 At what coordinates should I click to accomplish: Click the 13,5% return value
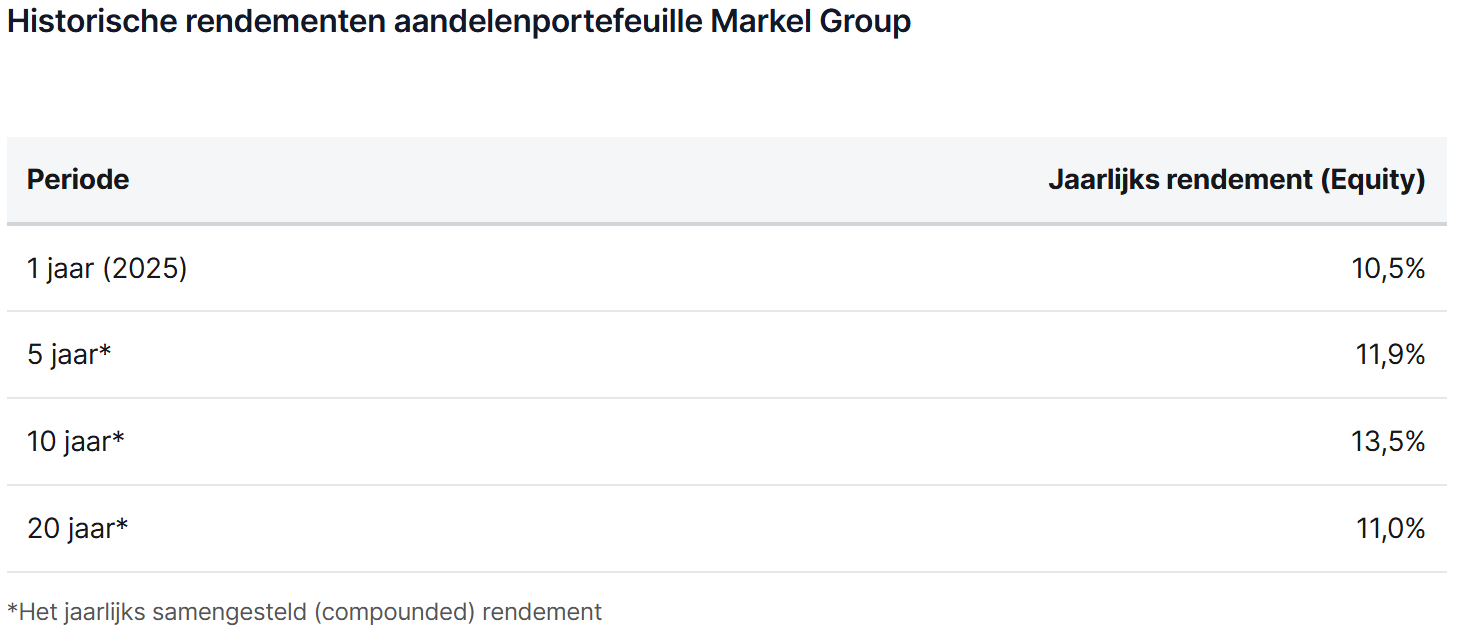[x=1388, y=442]
